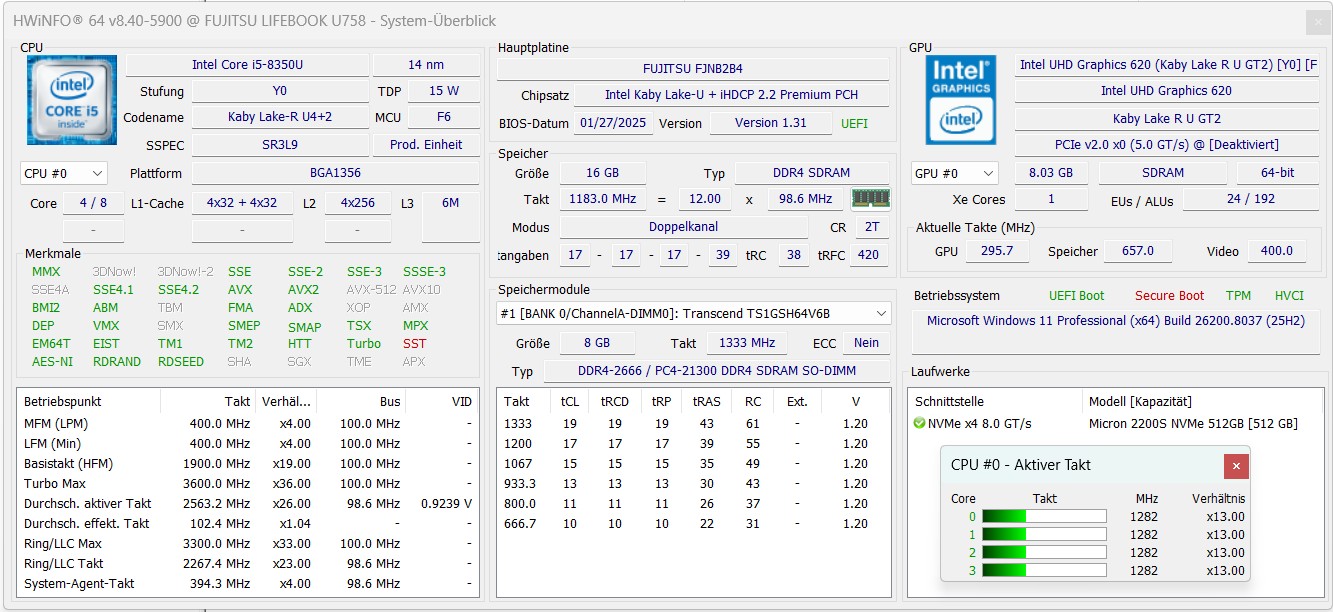Expand the Speichermodule Transcend module dropdown

tap(693, 313)
